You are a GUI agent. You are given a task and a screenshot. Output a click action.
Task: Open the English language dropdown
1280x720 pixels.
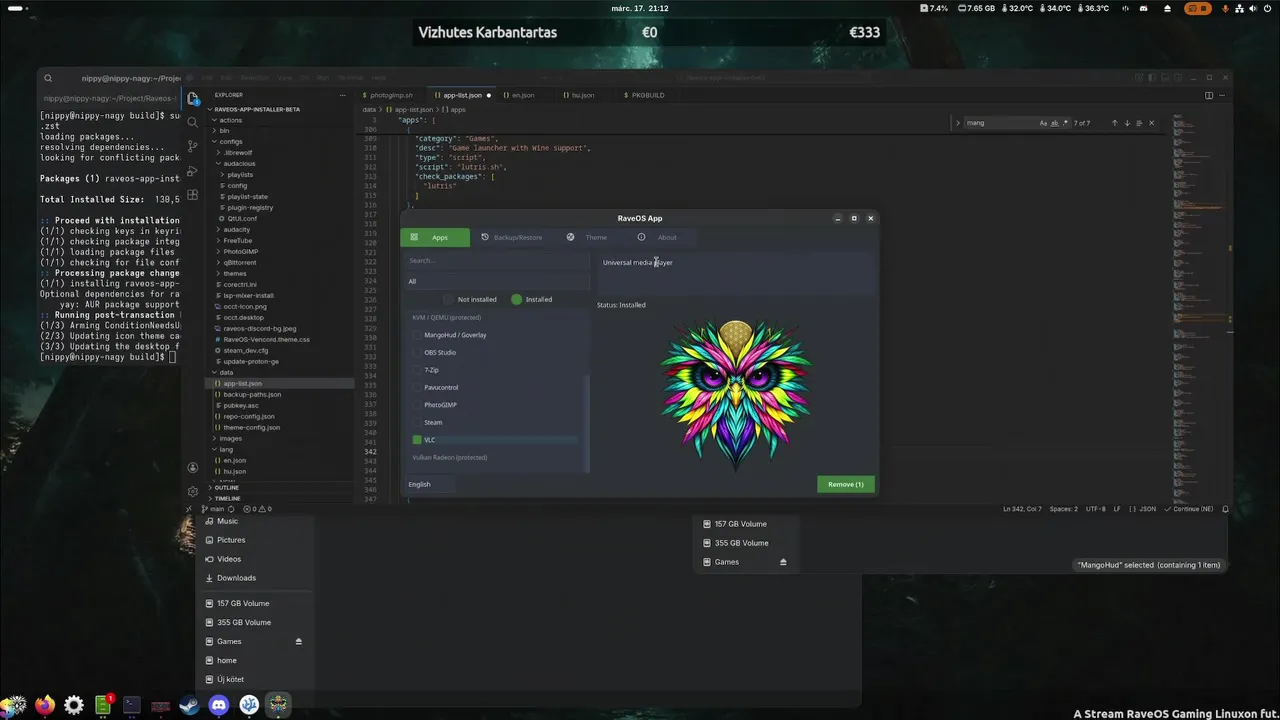coord(430,484)
